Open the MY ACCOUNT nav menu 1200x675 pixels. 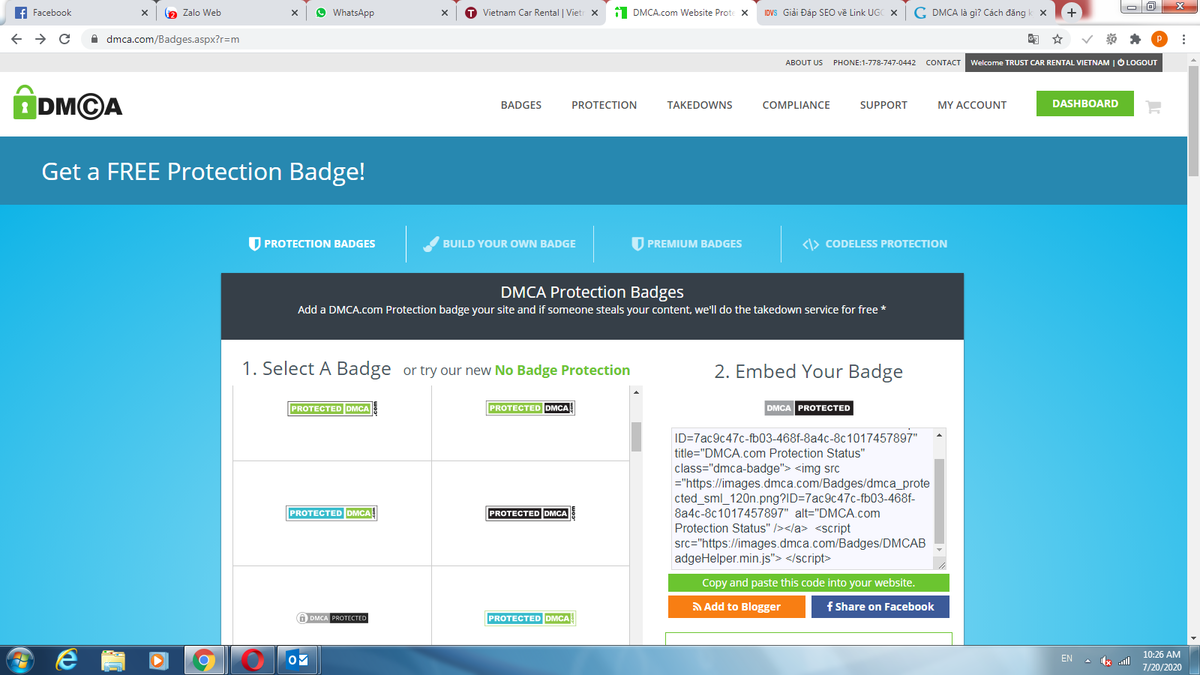(972, 105)
